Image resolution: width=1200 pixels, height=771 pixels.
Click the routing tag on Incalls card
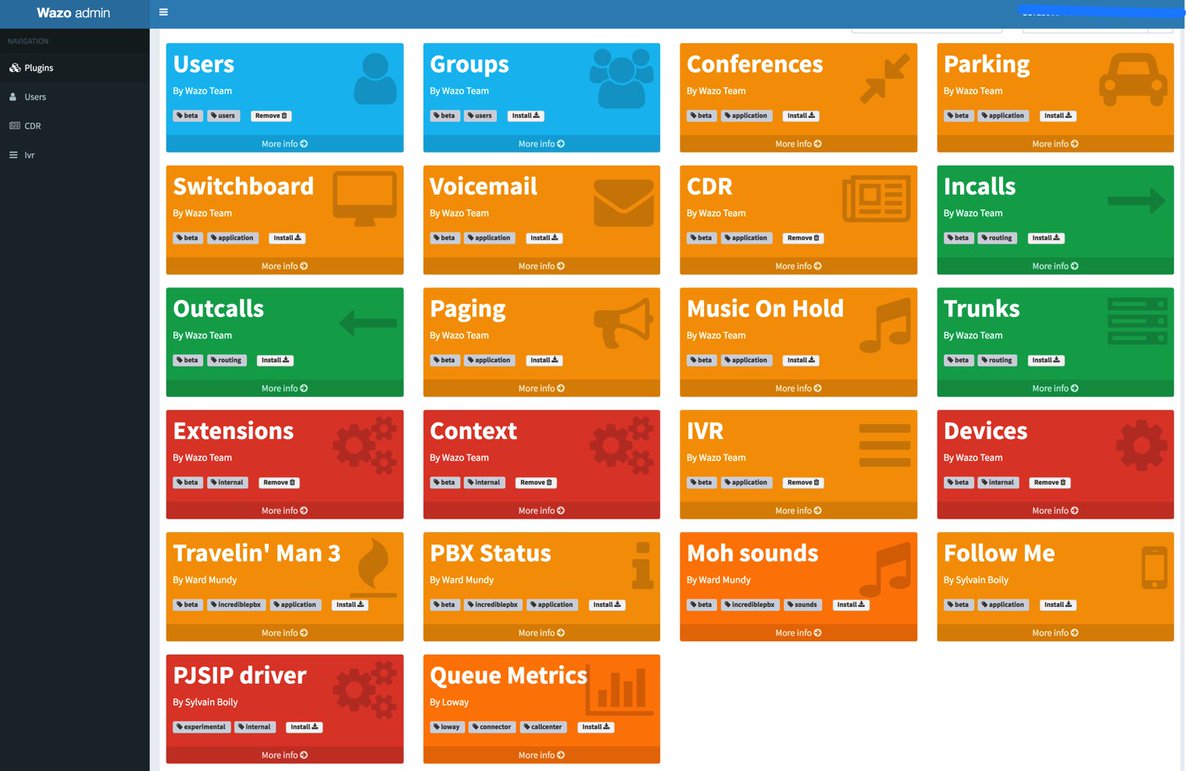tap(998, 238)
